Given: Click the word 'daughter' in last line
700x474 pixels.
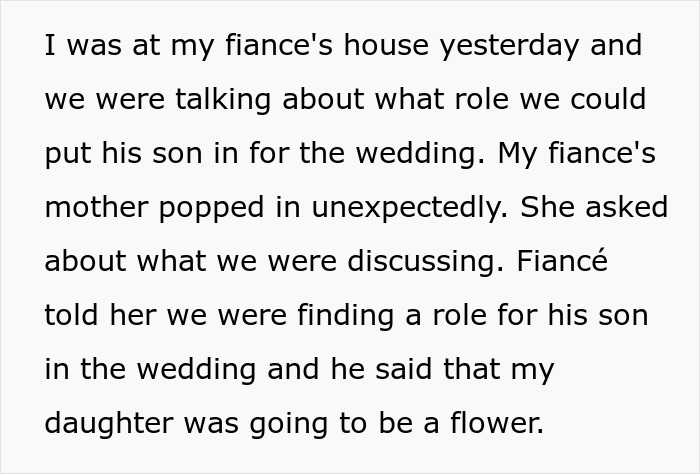Looking at the screenshot, I should point(109,424).
